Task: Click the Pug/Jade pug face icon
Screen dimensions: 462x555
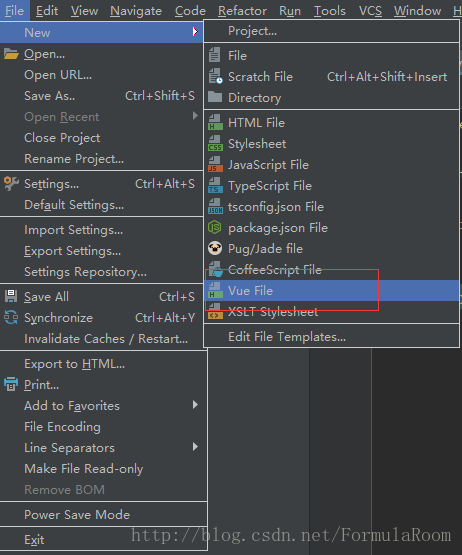Action: [x=215, y=248]
